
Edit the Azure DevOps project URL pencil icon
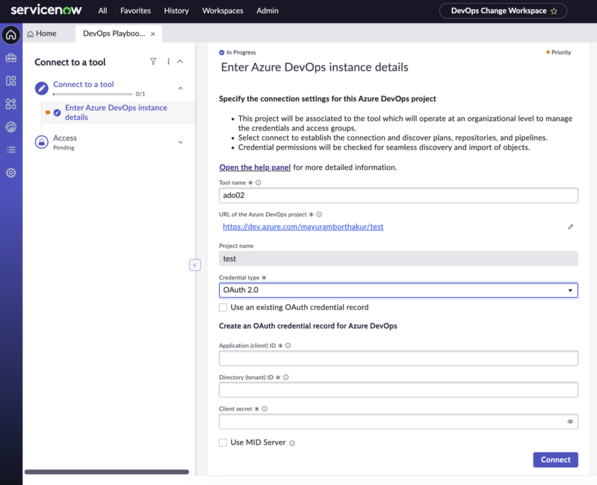(570, 227)
